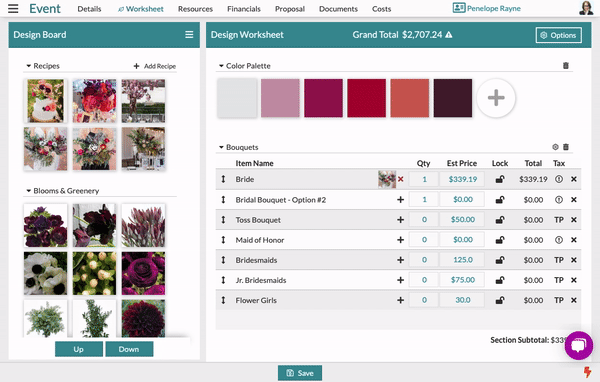Screen dimensions: 600x382
Task: Toggle lock on Jr. Bridesmaids row
Action: click(x=500, y=280)
